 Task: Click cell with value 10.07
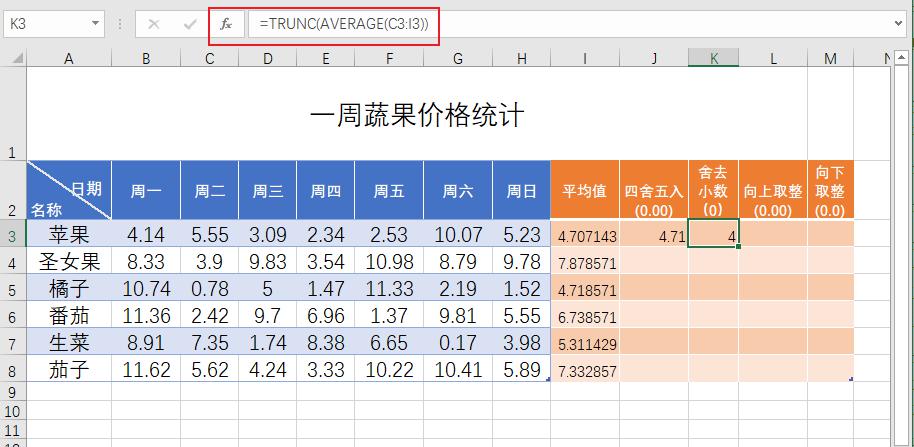click(458, 234)
